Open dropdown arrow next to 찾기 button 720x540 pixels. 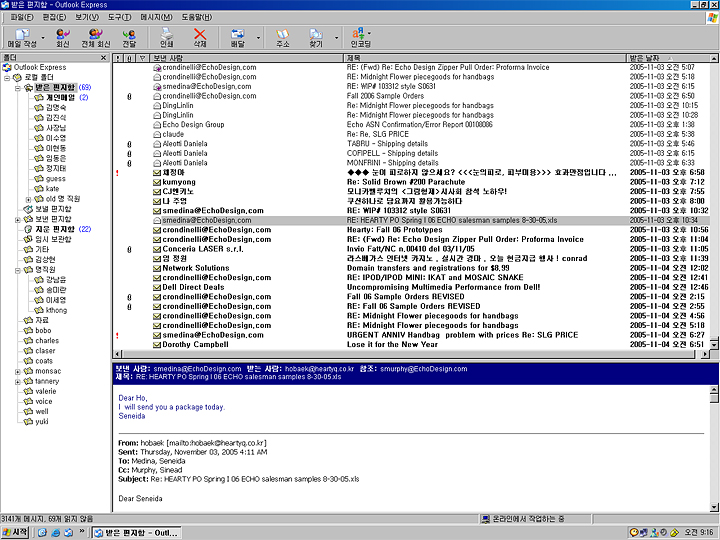[337, 38]
